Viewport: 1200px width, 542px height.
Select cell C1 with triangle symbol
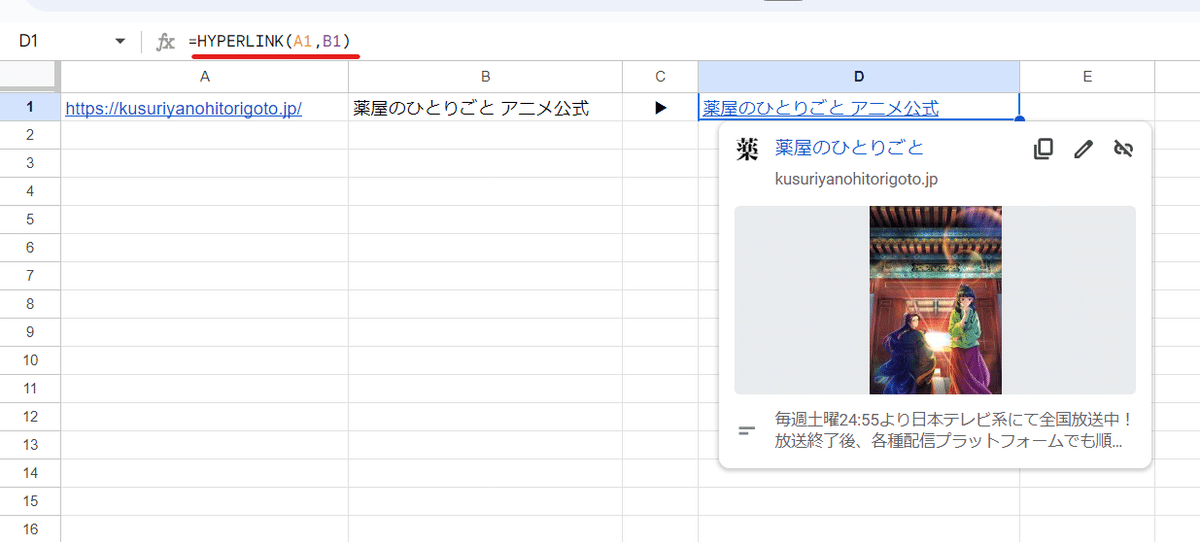(660, 108)
